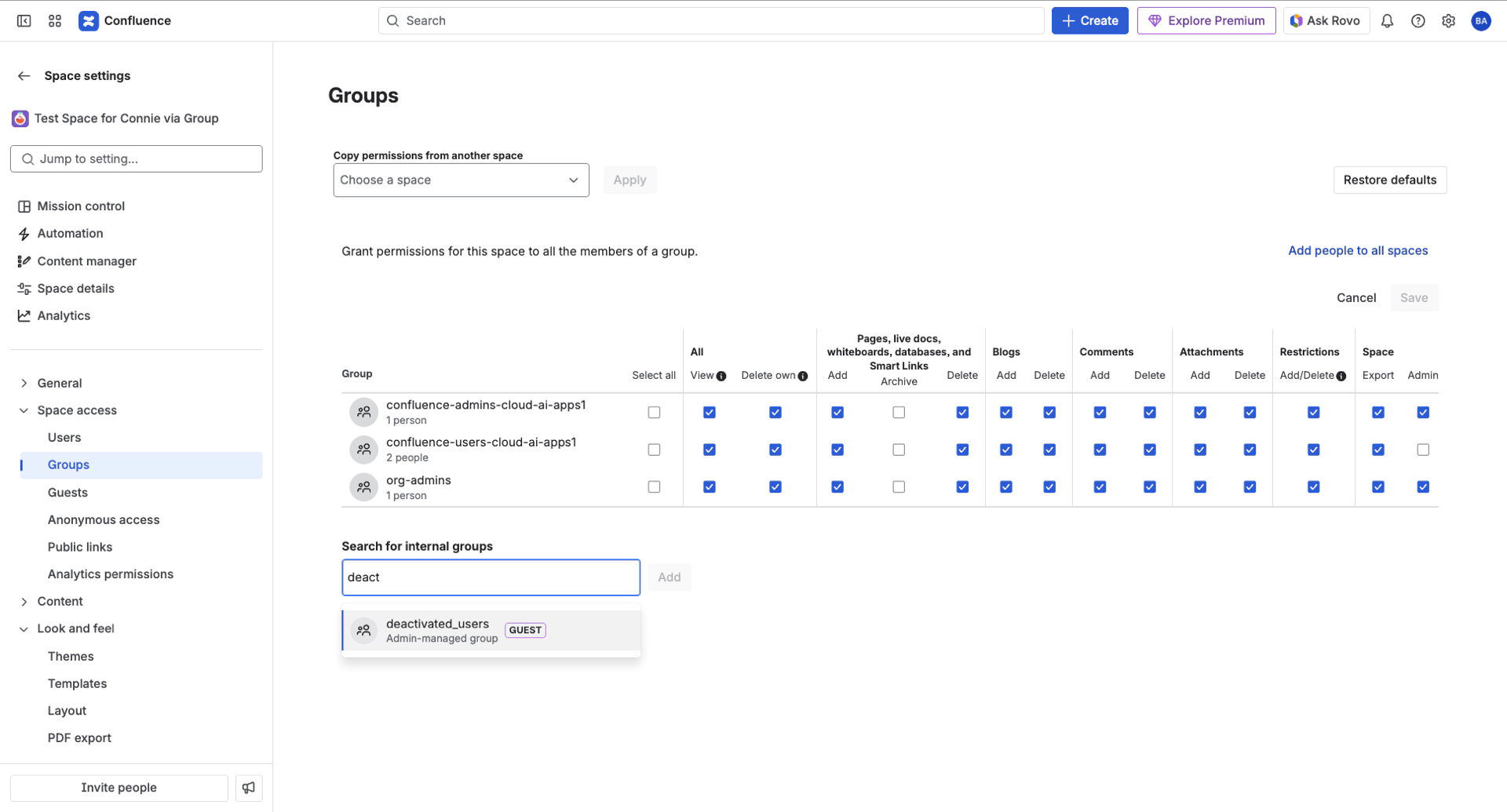The width and height of the screenshot is (1507, 812).
Task: Click the Analytics chart icon in sidebar
Action: [24, 315]
